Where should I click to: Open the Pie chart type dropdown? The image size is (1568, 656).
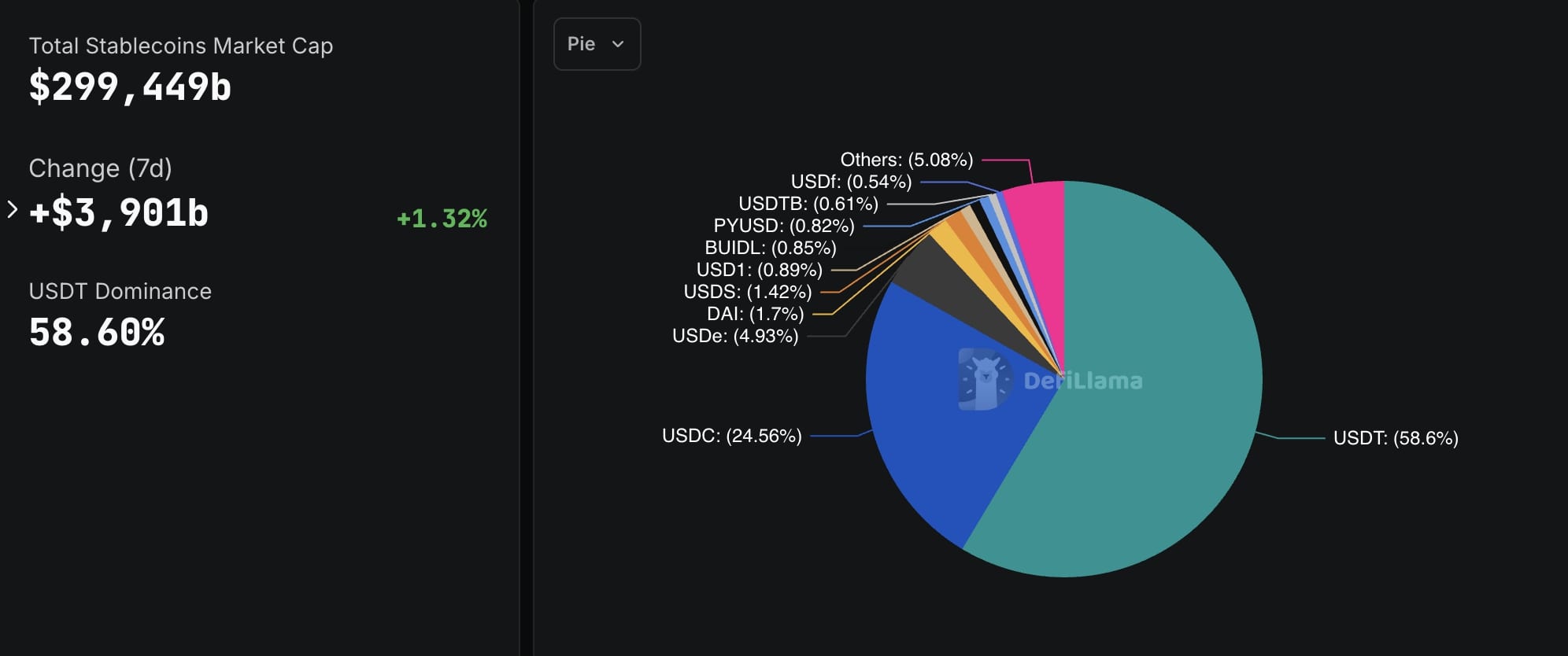(x=597, y=44)
